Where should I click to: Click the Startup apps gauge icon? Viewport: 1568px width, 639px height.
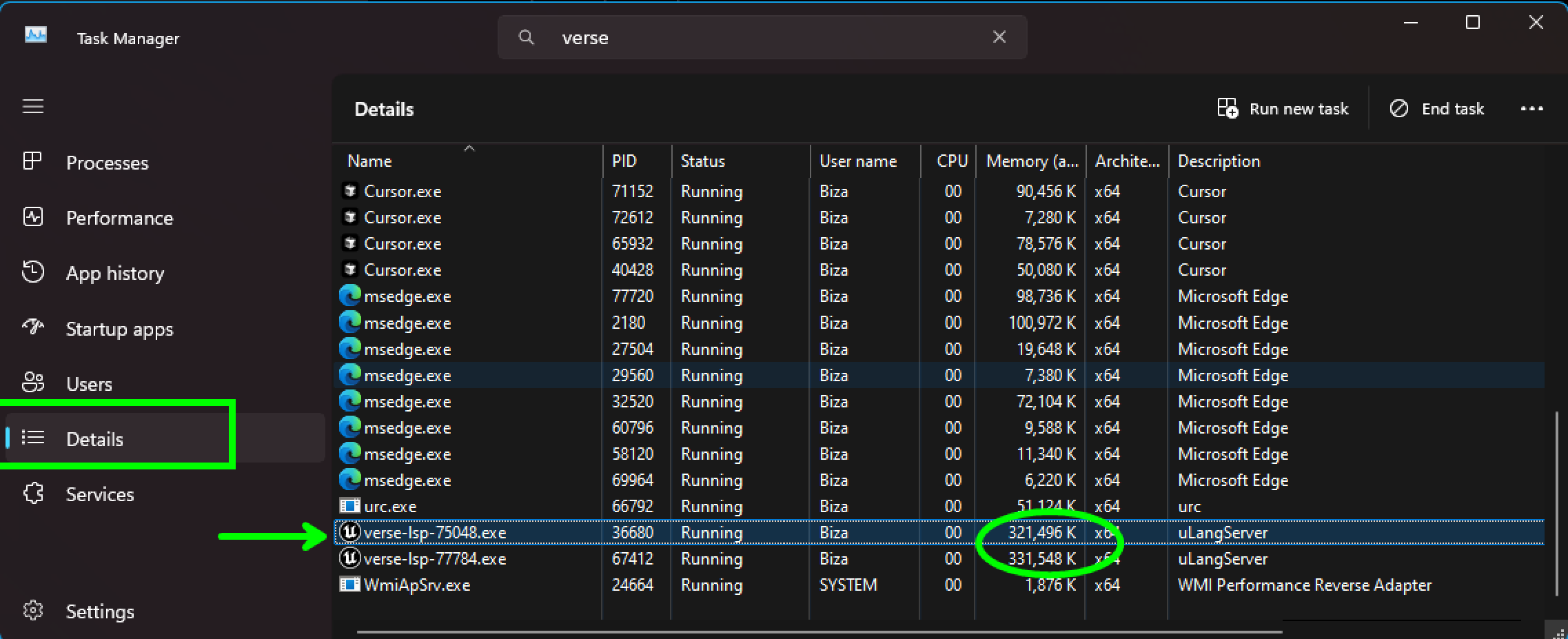click(x=32, y=327)
